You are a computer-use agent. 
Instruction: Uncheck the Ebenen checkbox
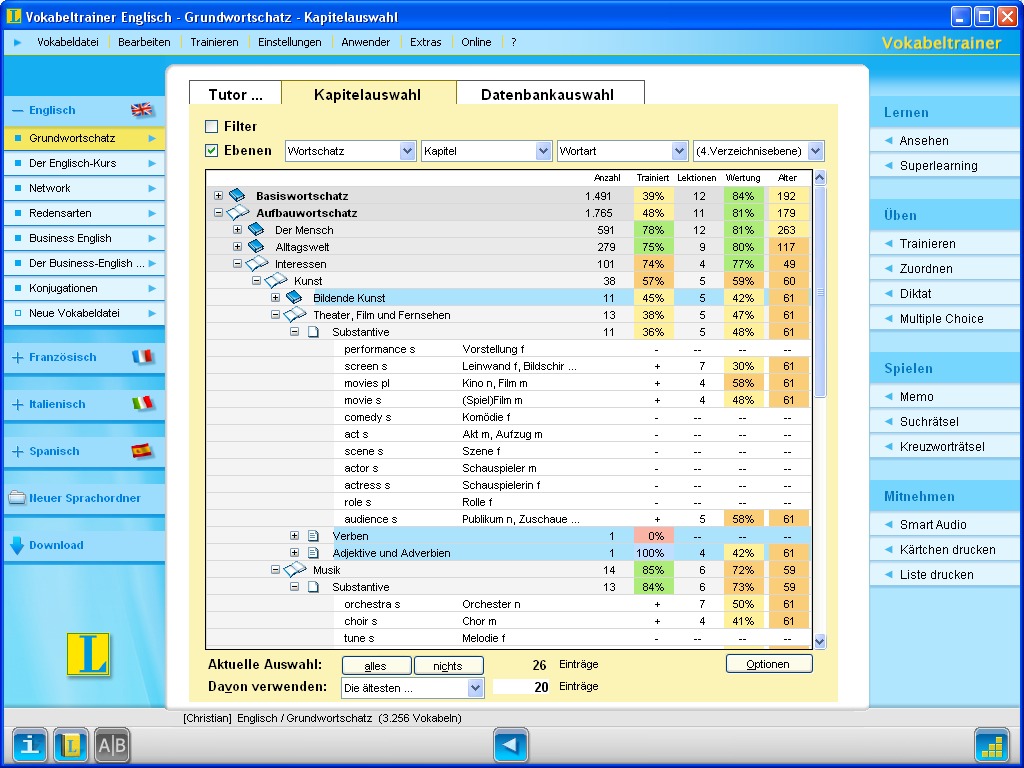click(x=212, y=150)
